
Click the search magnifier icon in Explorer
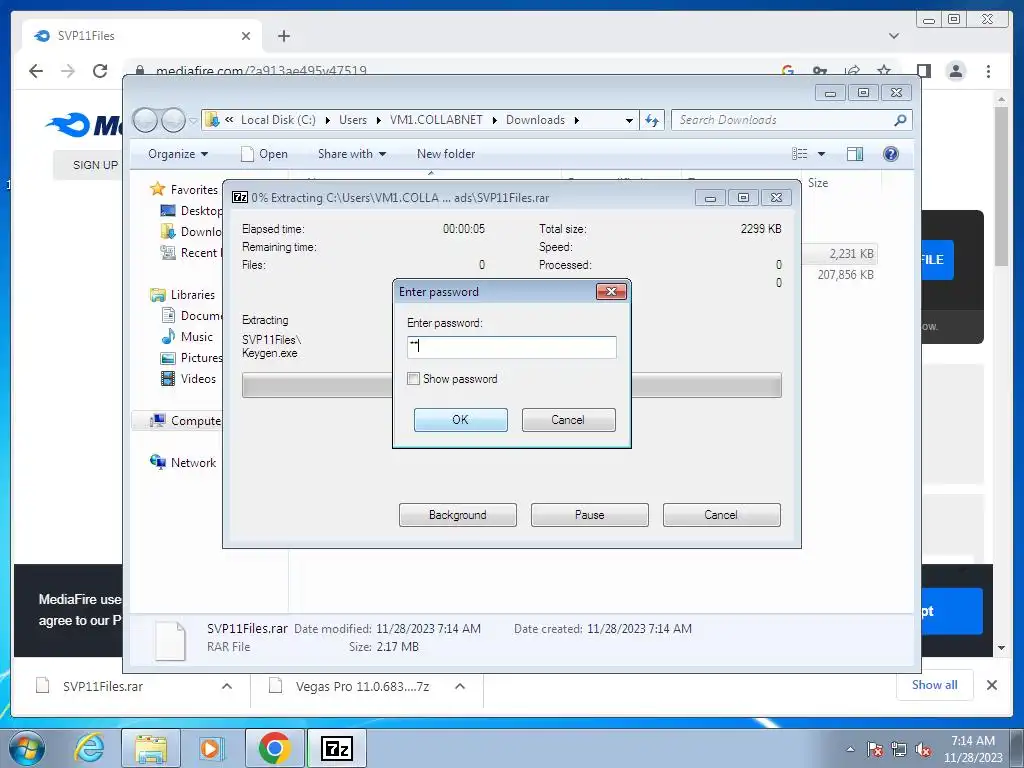(x=901, y=120)
